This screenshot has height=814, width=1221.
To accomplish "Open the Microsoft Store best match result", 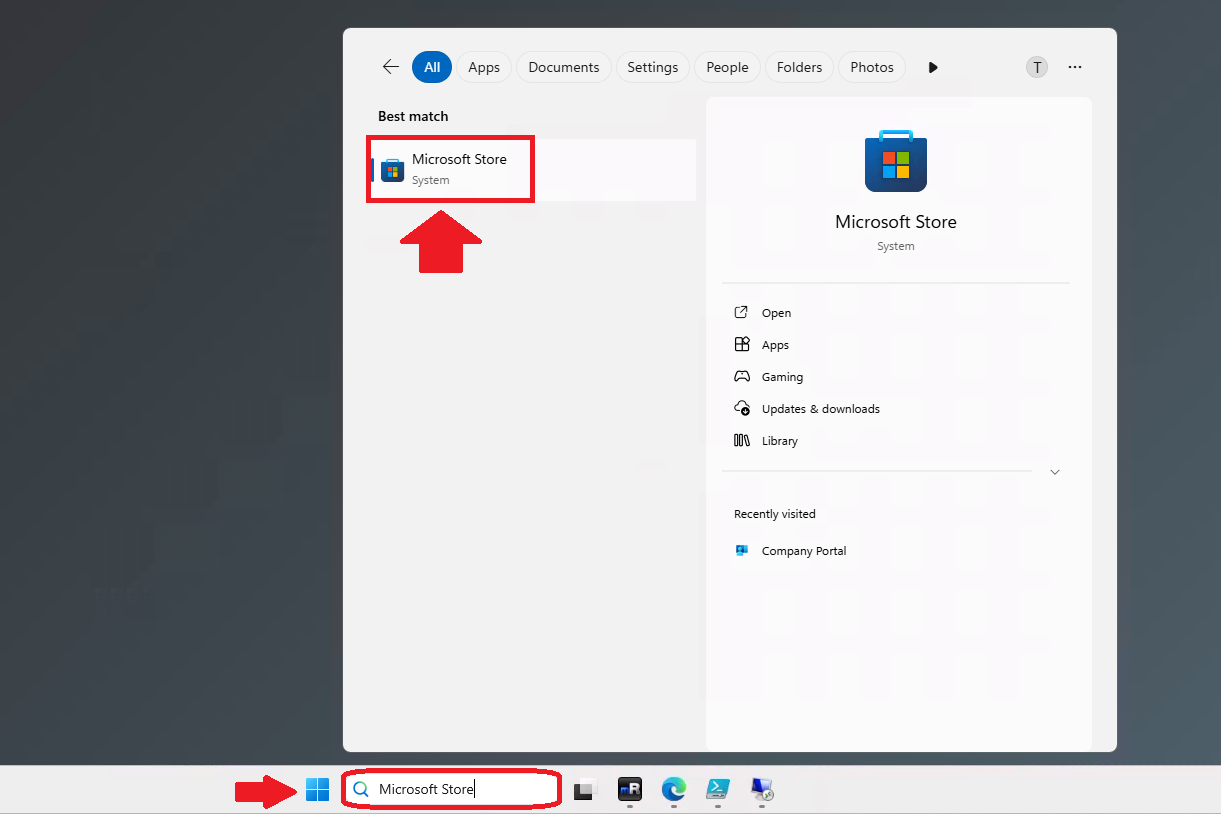I will (534, 169).
